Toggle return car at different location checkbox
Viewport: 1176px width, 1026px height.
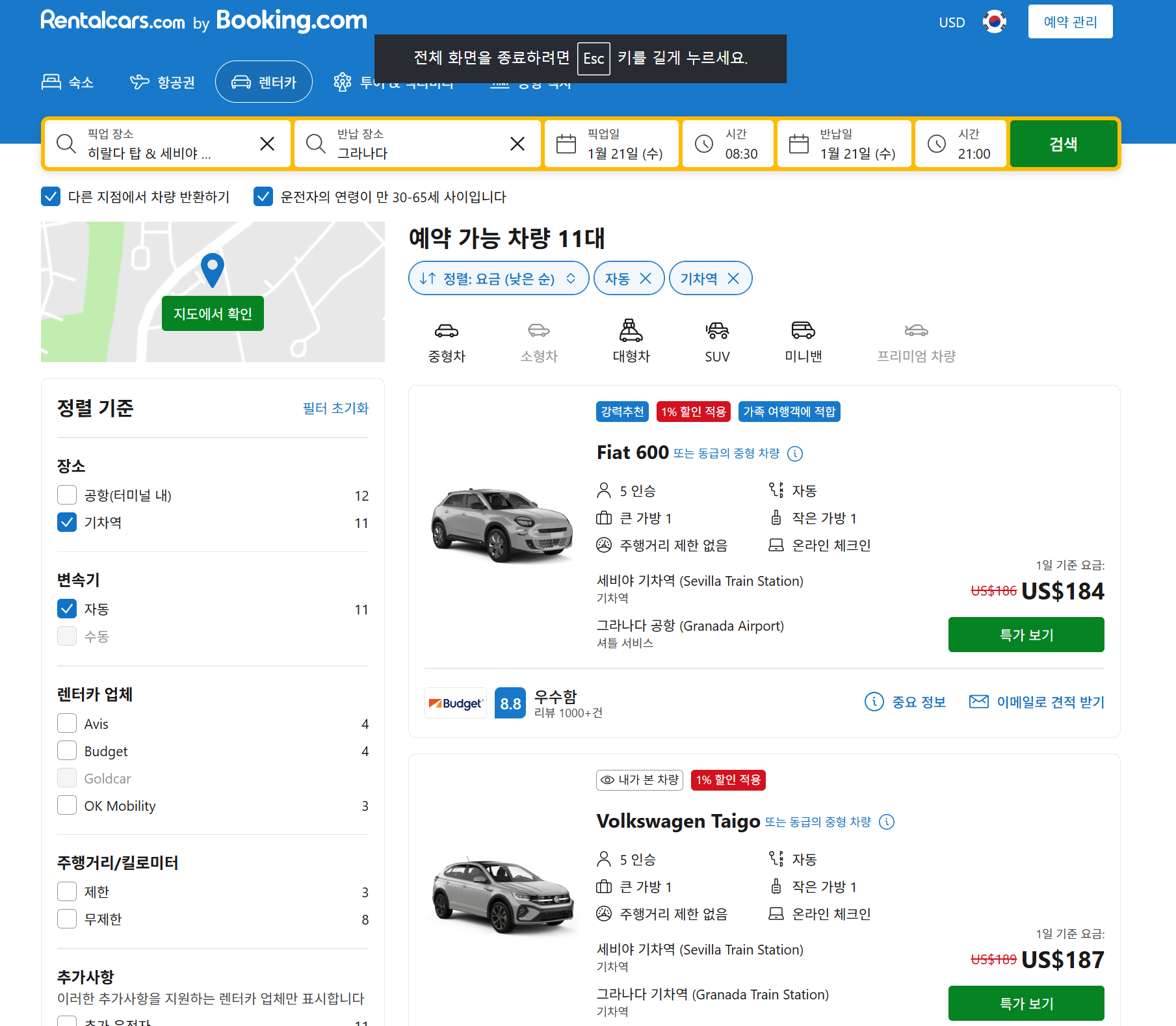click(51, 196)
